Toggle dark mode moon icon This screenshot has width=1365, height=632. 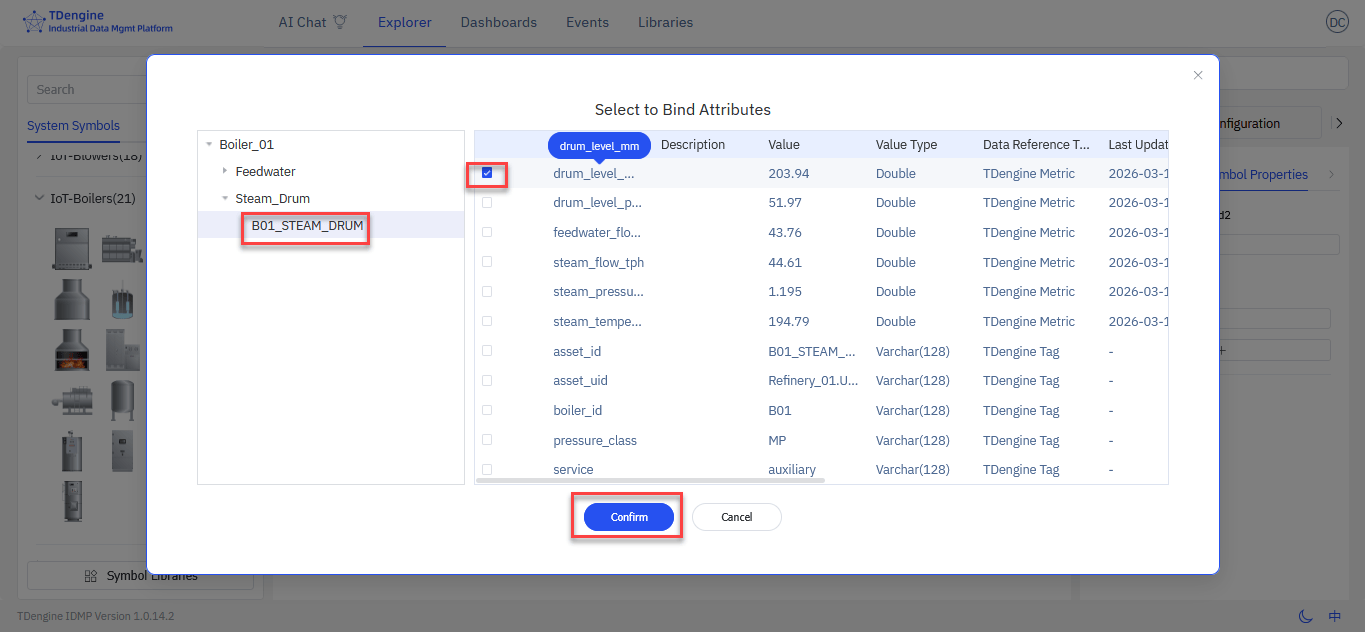click(1305, 616)
